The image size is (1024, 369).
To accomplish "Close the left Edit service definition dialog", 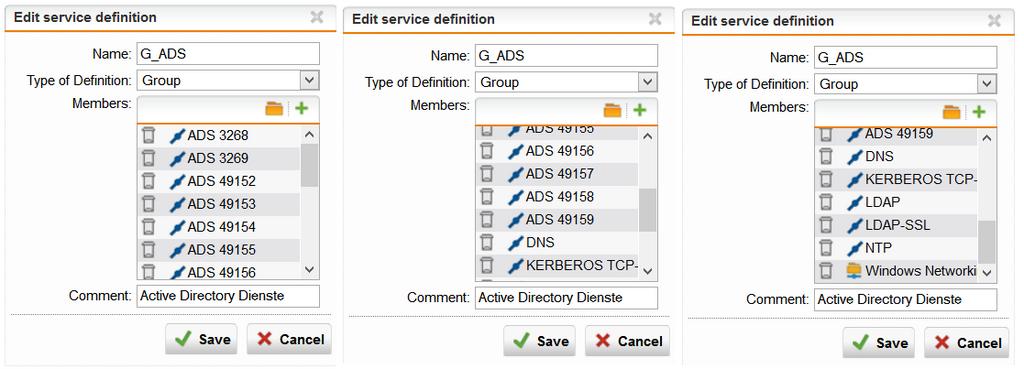I will click(317, 18).
